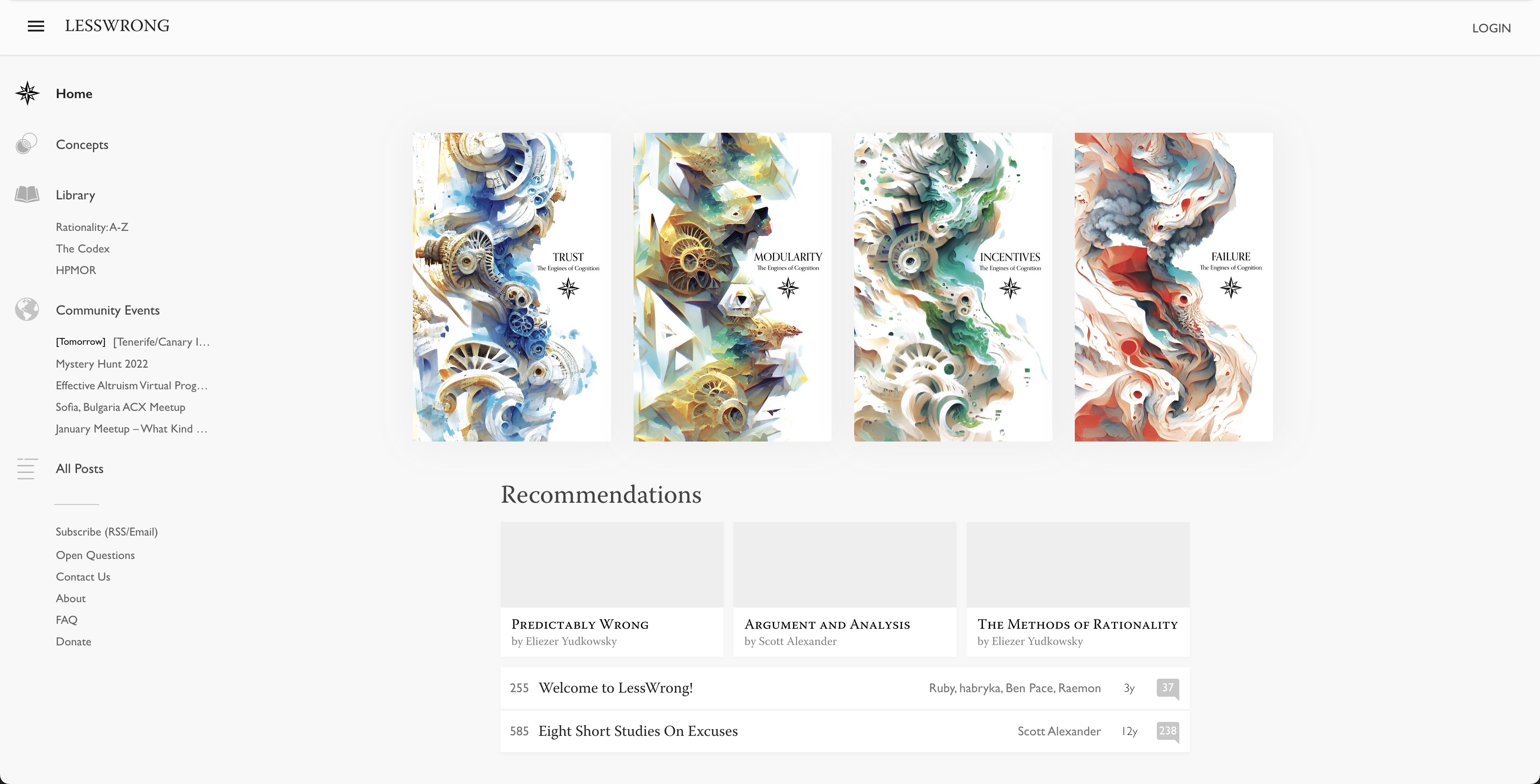1540x784 pixels.
Task: Click the LESSWRONG site title
Action: point(117,26)
